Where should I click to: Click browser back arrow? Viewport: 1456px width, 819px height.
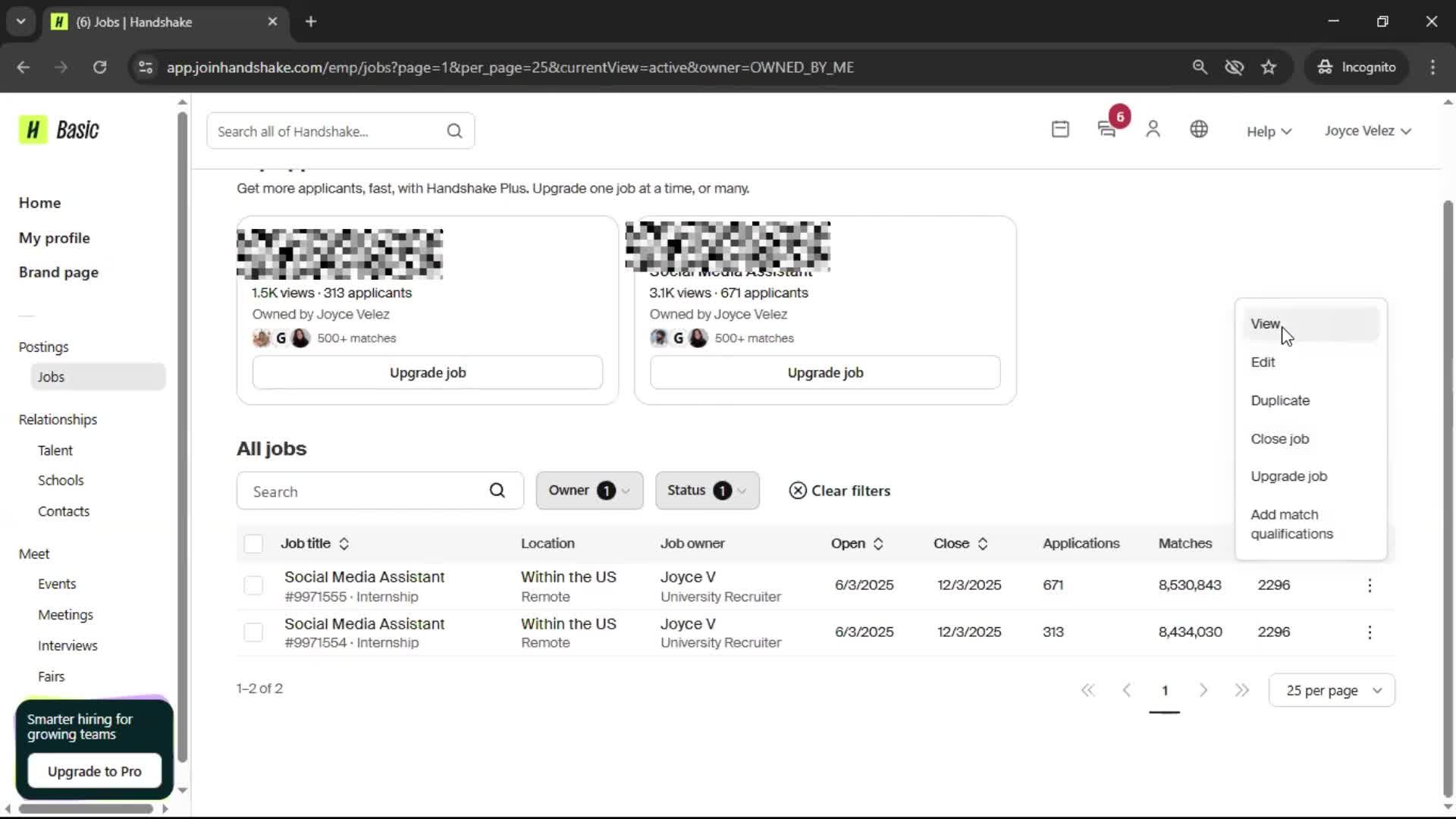[24, 67]
